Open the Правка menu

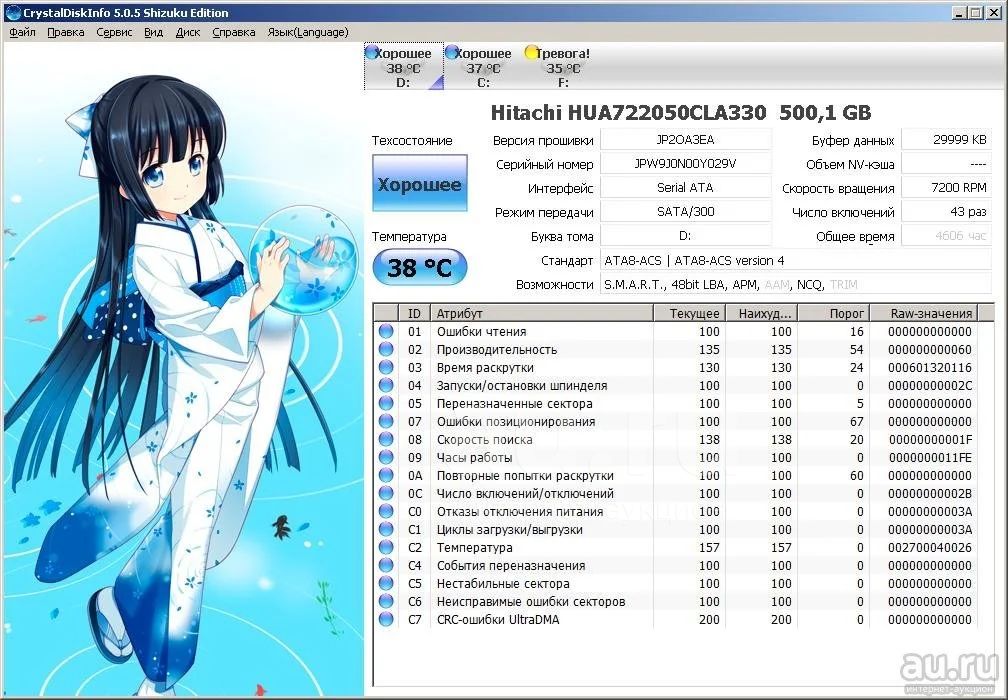point(66,32)
